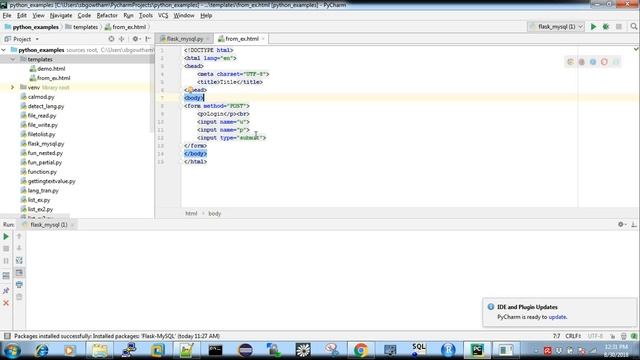
Task: Close the flask_mysql (1) Run tab
Action: (x=72, y=225)
